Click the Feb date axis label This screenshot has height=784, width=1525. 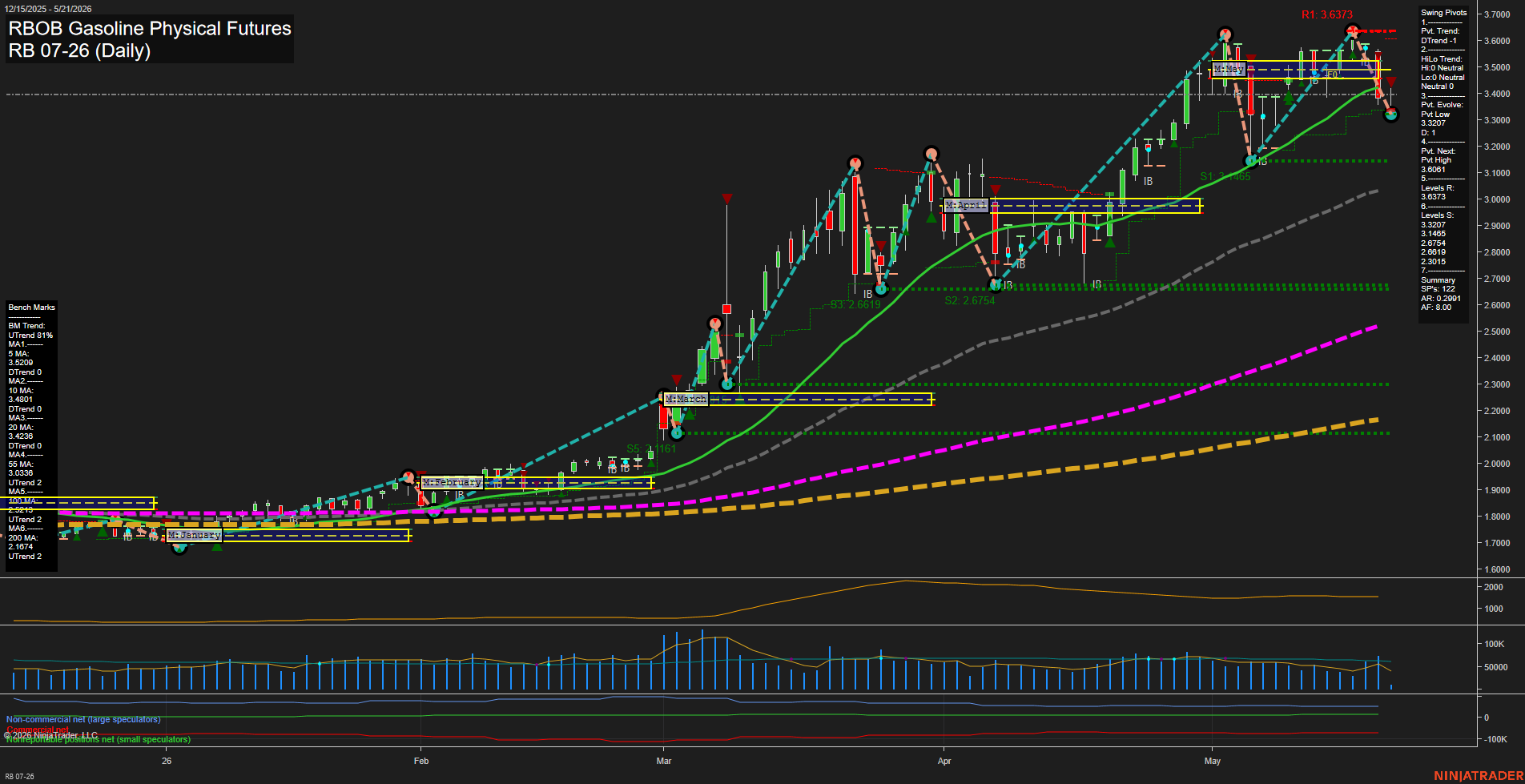click(421, 761)
